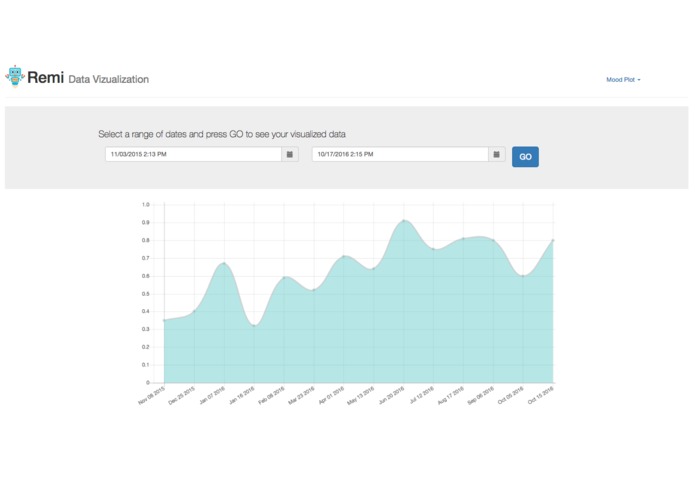Select the Oct 15 2016 last data point

point(553,240)
